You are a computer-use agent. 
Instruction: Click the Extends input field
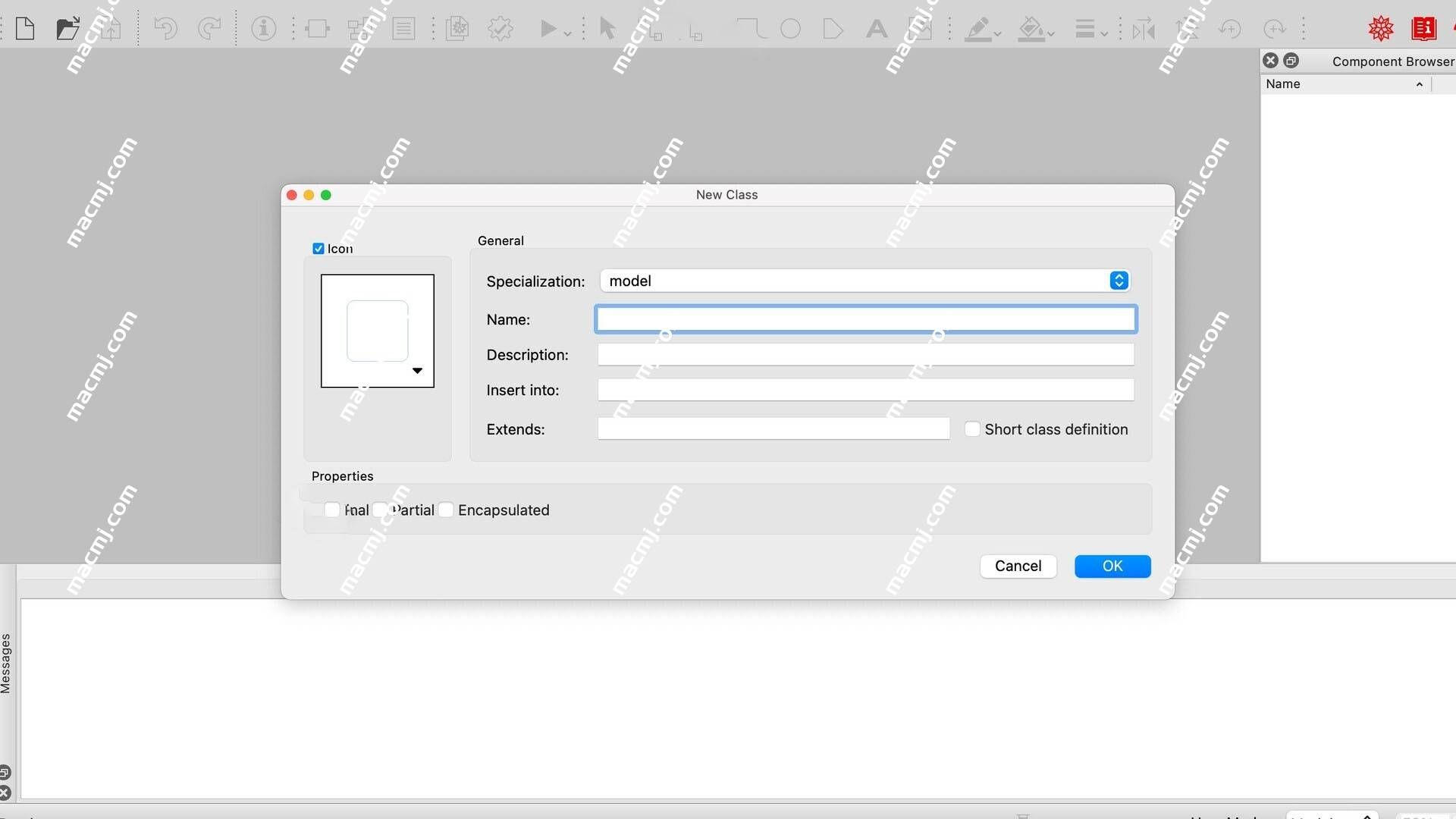pos(773,428)
